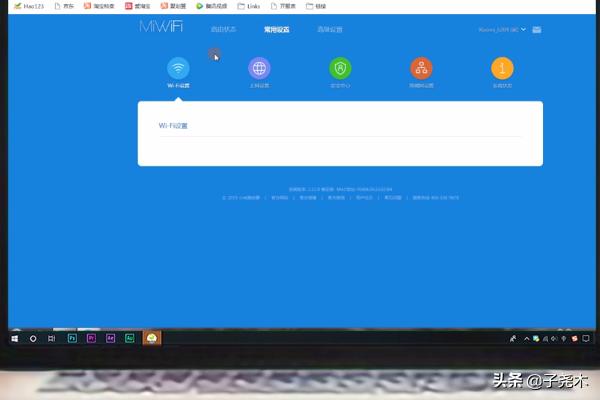Click the Wi-Fi设置 panel heading
The height and width of the screenshot is (400, 600).
click(173, 126)
